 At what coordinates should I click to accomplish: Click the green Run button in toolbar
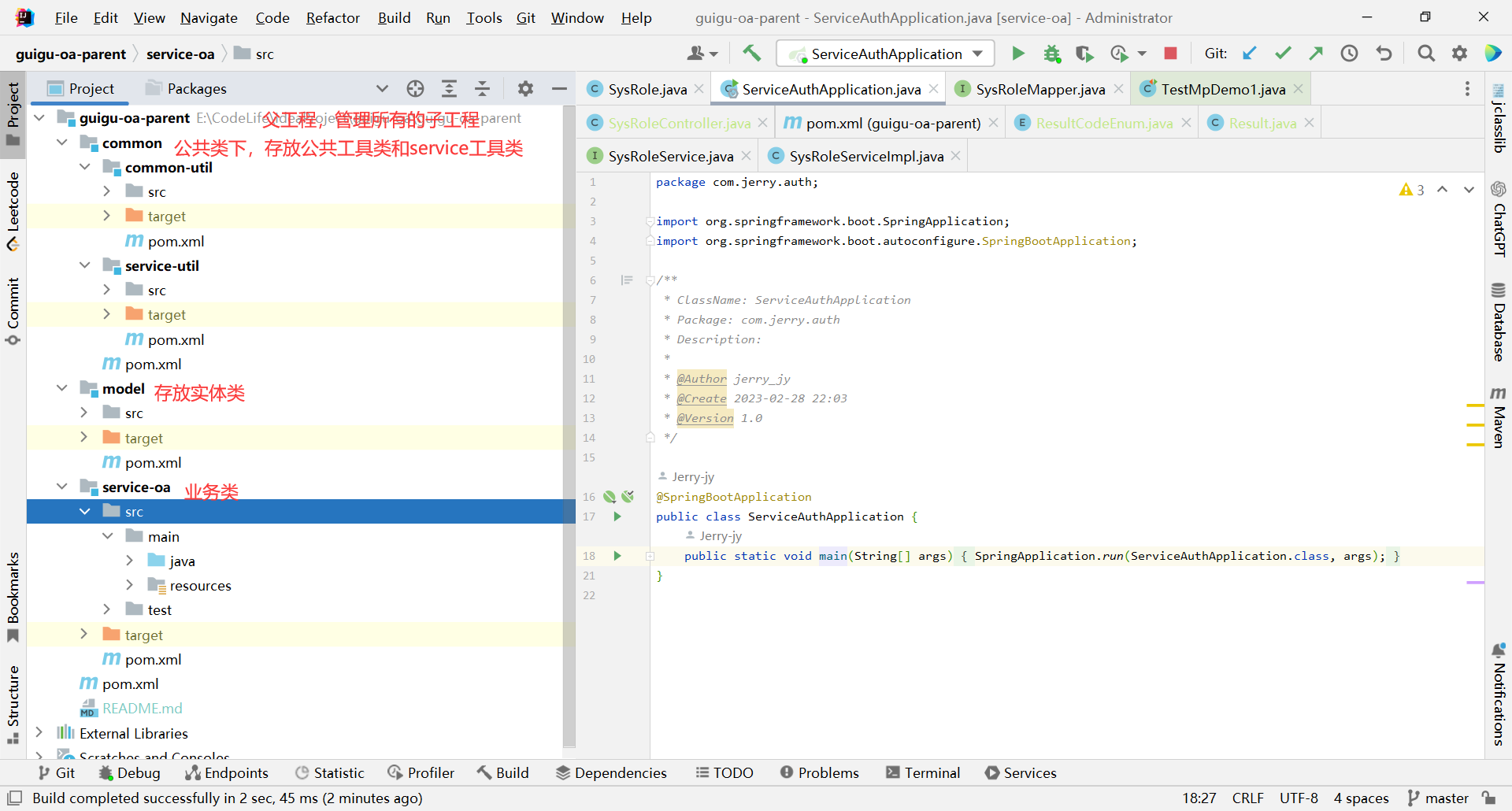[1017, 54]
